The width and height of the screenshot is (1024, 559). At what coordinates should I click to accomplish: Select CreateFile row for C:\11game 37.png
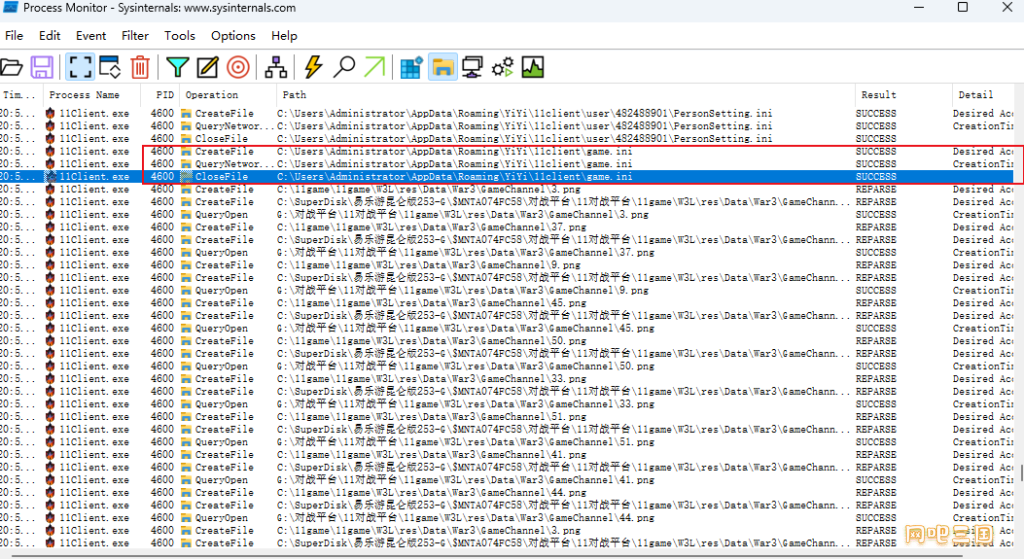(507, 227)
